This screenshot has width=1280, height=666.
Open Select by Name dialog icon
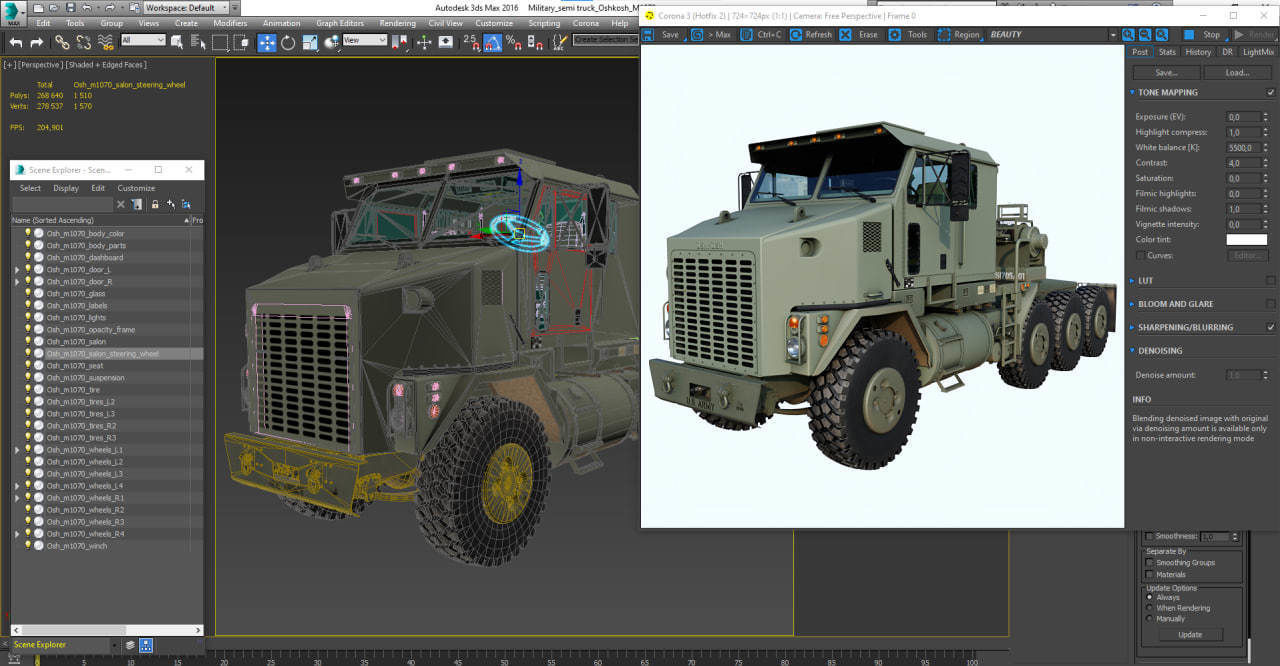pyautogui.click(x=198, y=42)
